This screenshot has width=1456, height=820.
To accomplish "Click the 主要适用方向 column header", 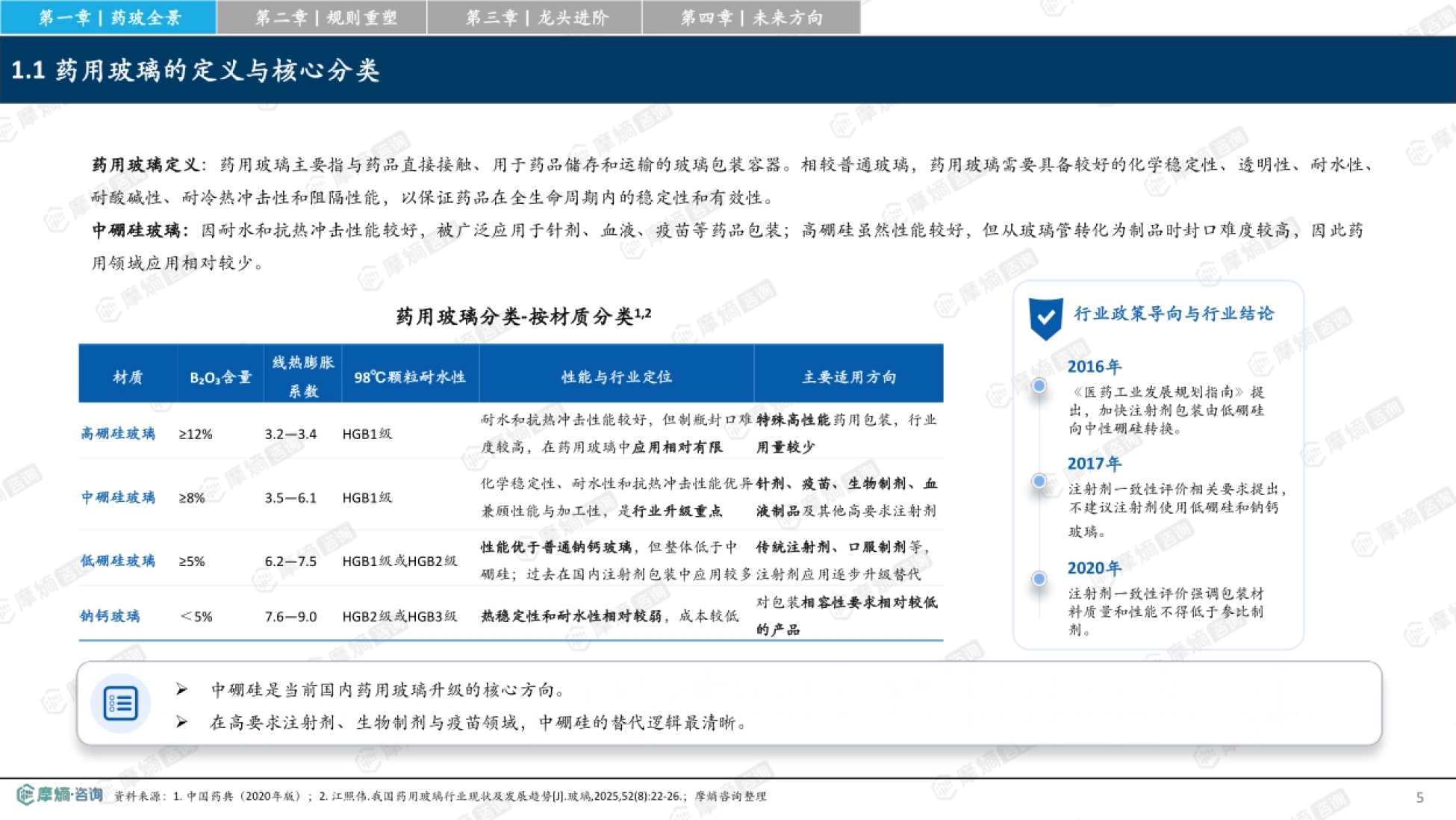I will 849,377.
